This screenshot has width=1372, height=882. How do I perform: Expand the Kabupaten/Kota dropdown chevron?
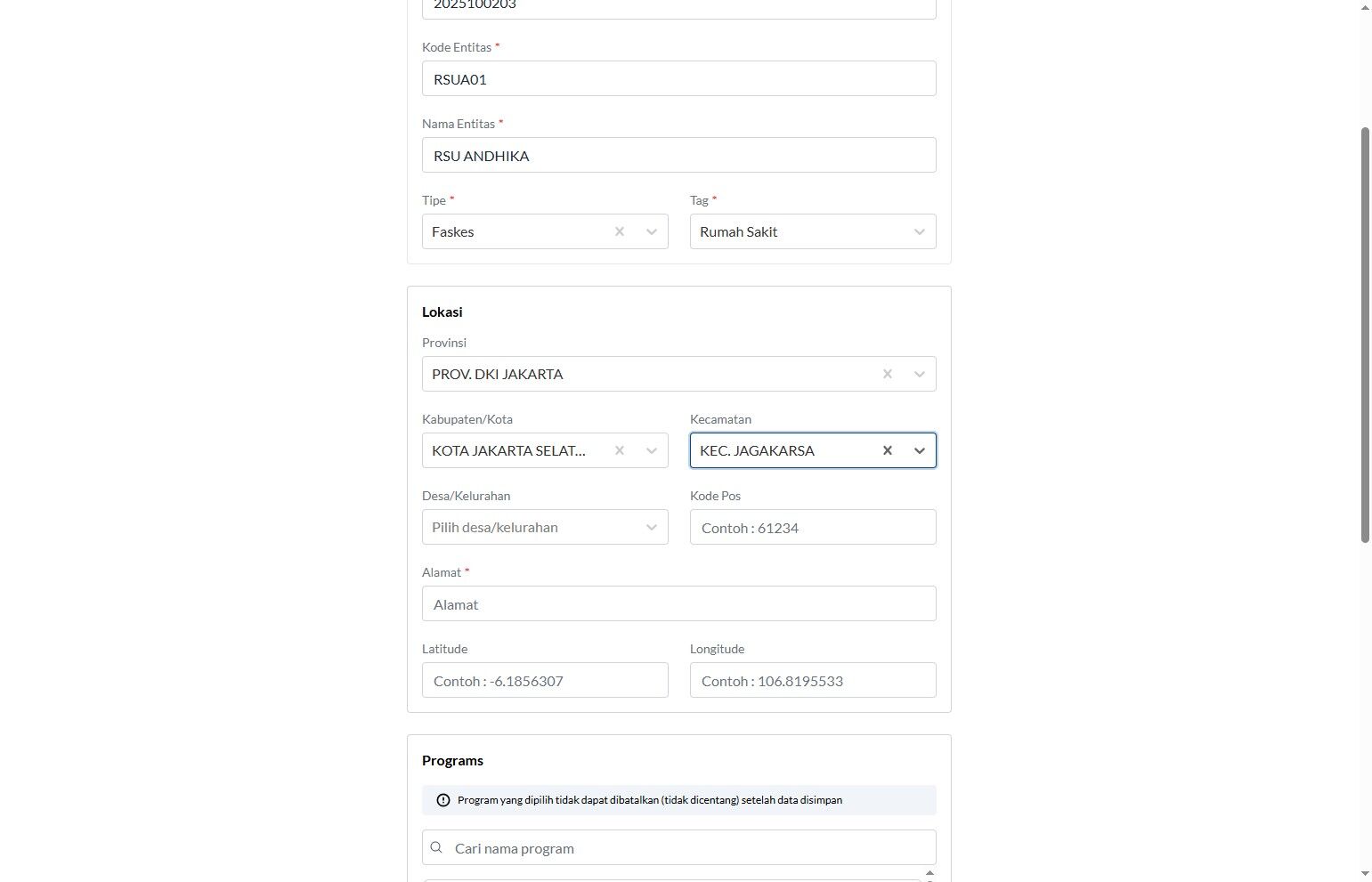[652, 450]
